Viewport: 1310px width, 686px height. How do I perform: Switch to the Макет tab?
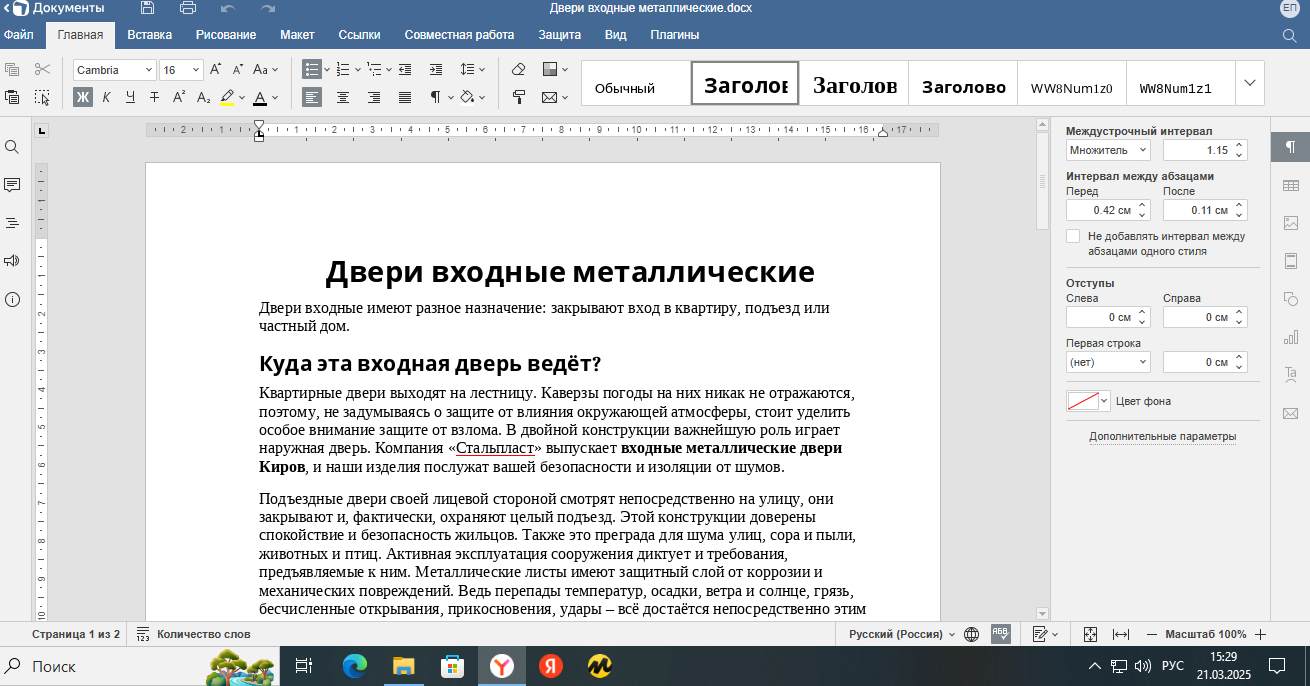297,35
